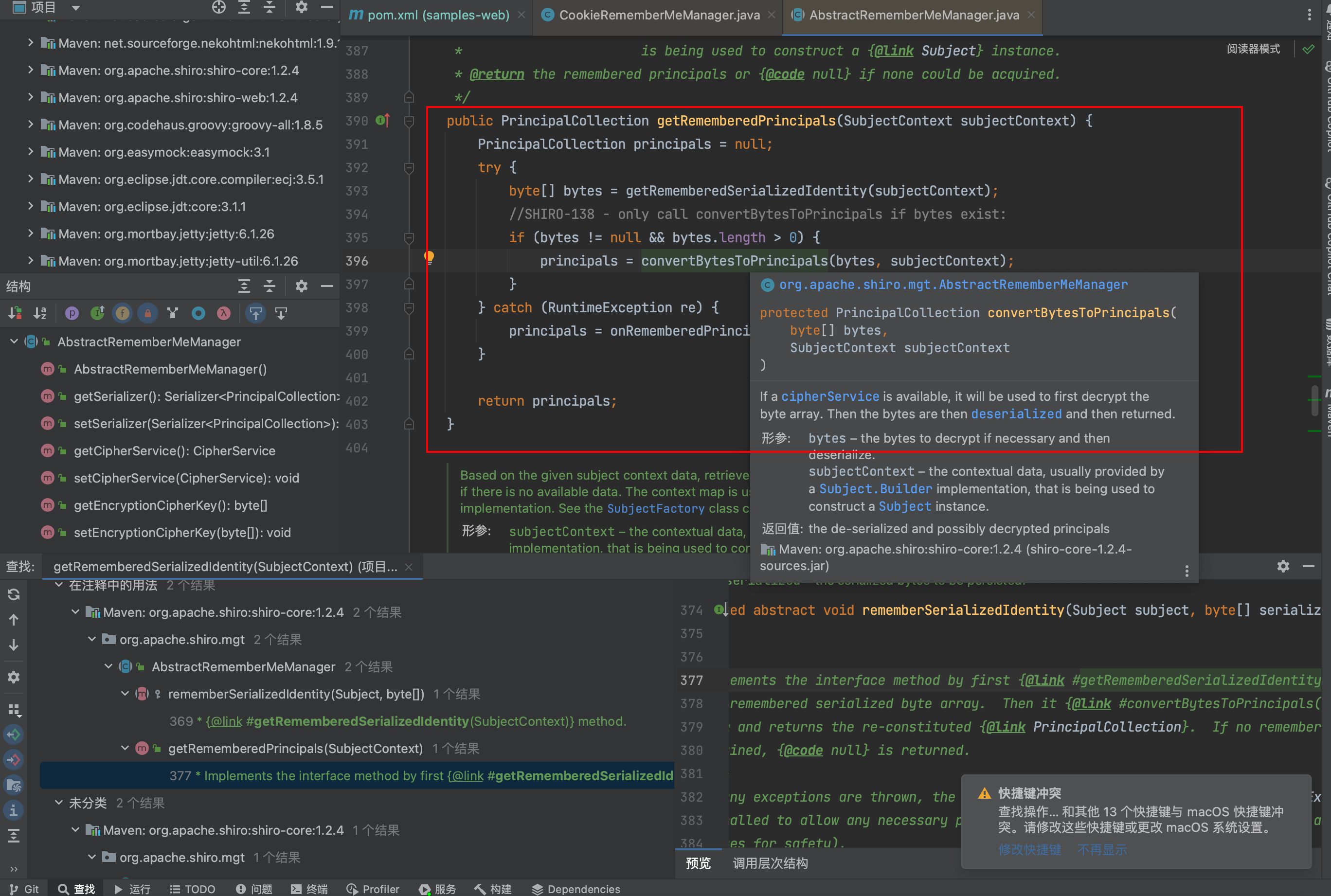Image resolution: width=1331 pixels, height=896 pixels.
Task: Go to next occurrence arrow in Find panel
Action: [14, 645]
